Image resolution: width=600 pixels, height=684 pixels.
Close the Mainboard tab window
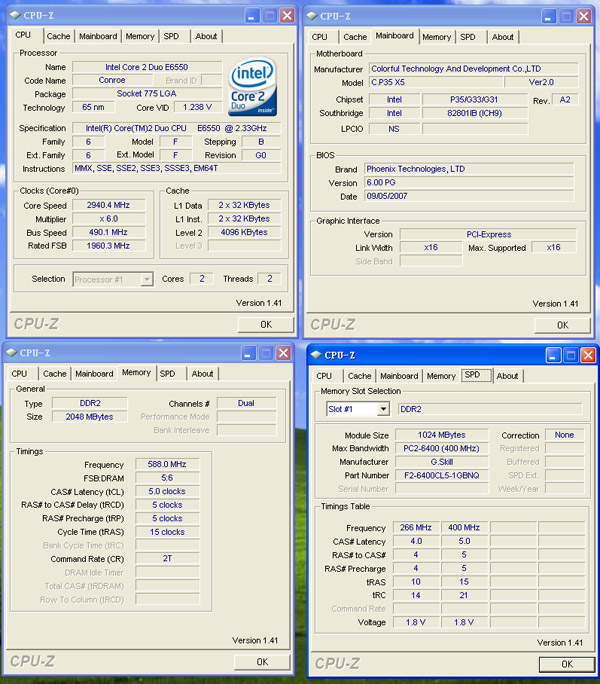tap(584, 17)
